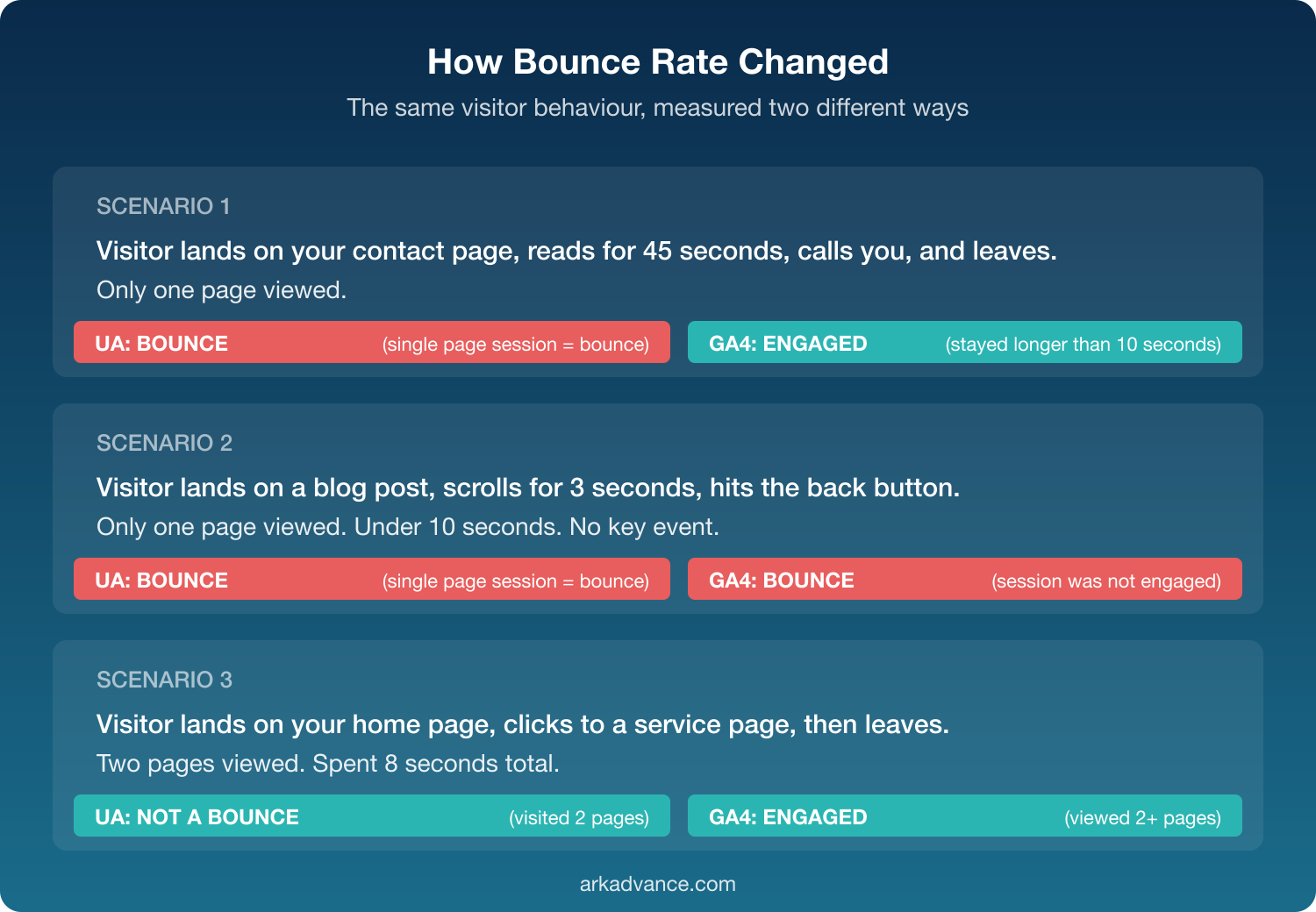Click the session was not engaged note
Viewport: 1316px width, 912px height.
coord(1106,581)
